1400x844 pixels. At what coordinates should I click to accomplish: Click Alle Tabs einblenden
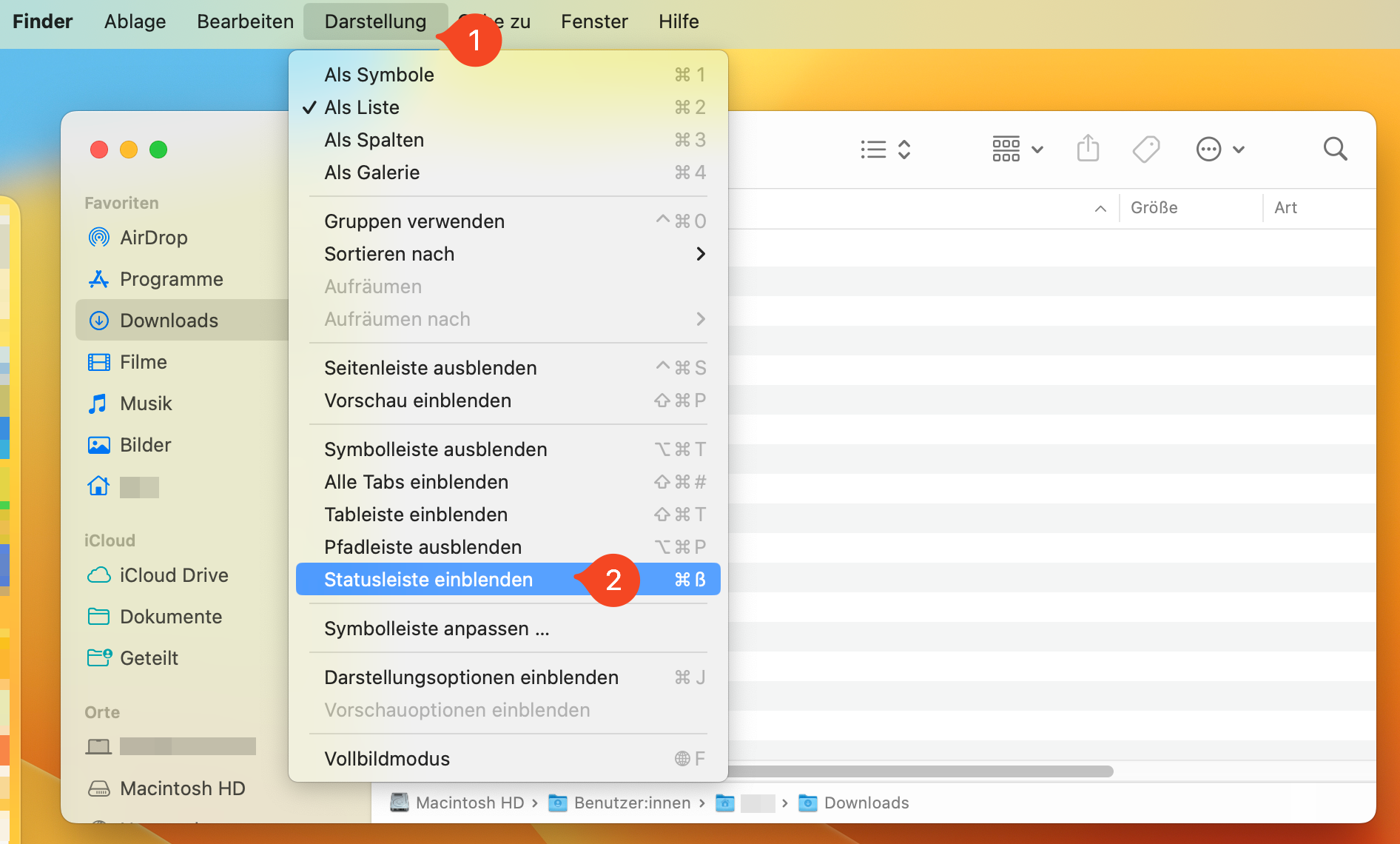click(508, 482)
